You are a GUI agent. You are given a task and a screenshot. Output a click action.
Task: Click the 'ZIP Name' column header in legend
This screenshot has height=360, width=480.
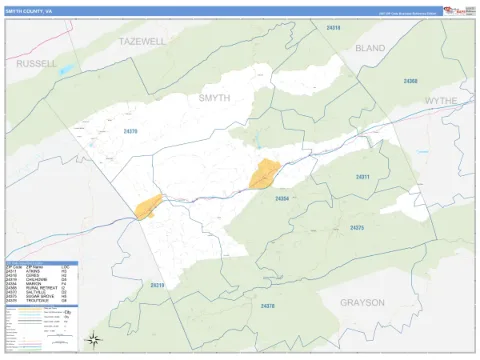[34, 267]
